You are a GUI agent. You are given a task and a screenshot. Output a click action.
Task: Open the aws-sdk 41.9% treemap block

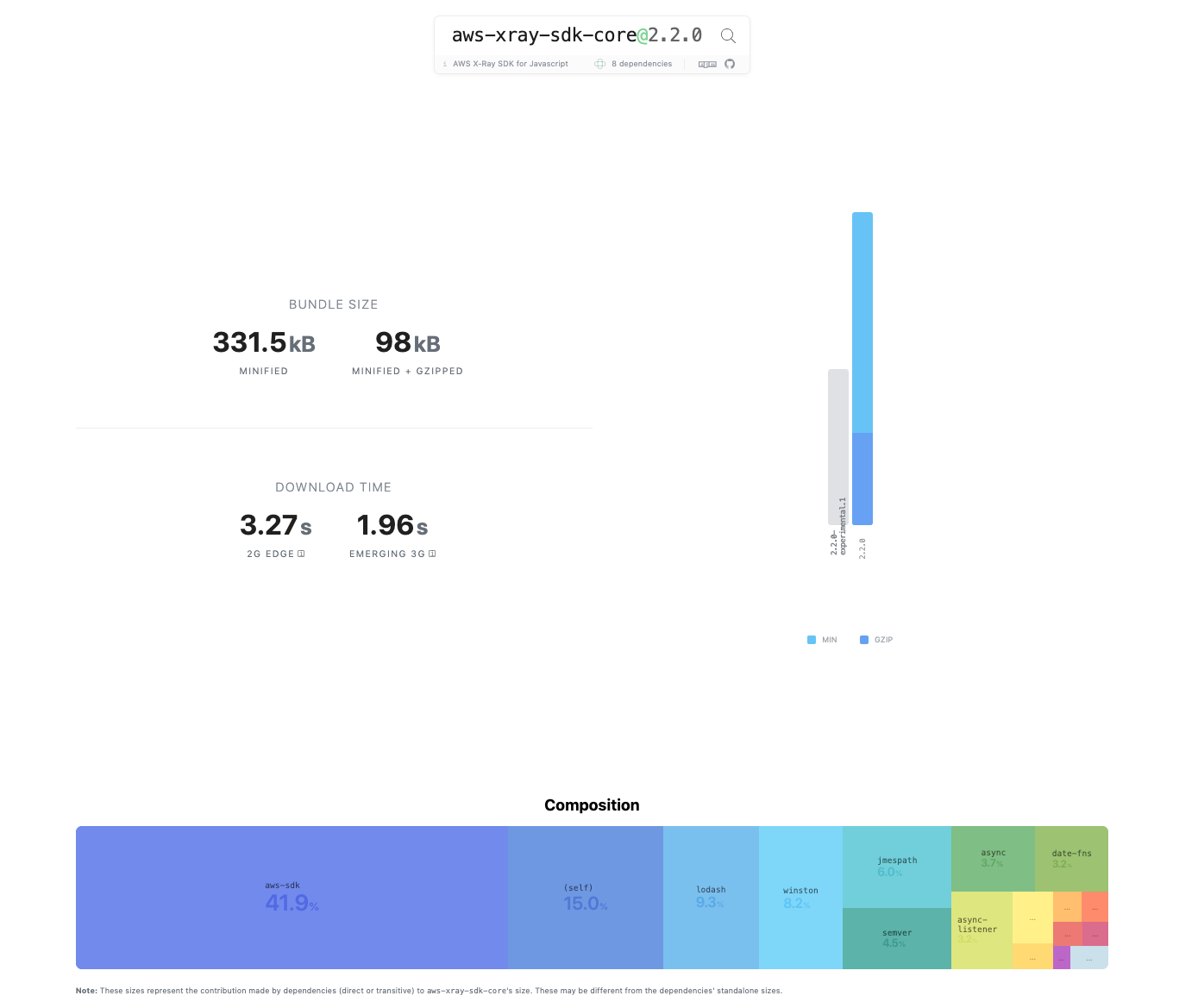point(292,898)
